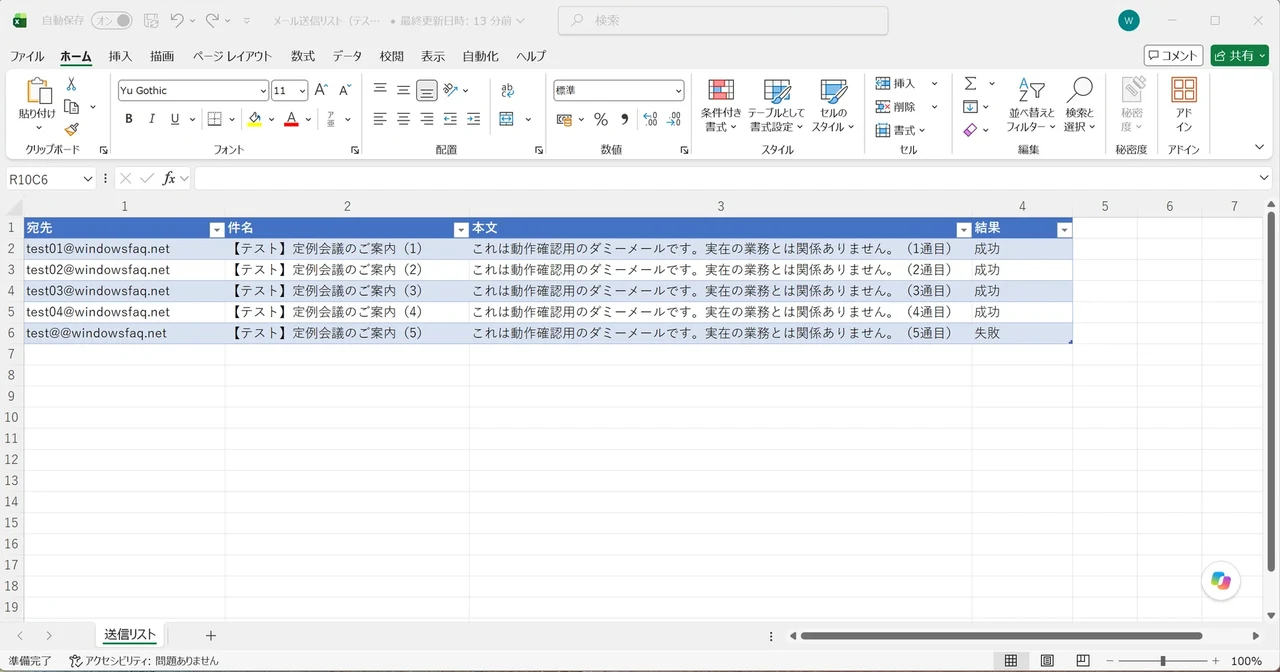Screen dimensions: 1280x672
Task: Open the ファイル menu tab
Action: (x=27, y=56)
